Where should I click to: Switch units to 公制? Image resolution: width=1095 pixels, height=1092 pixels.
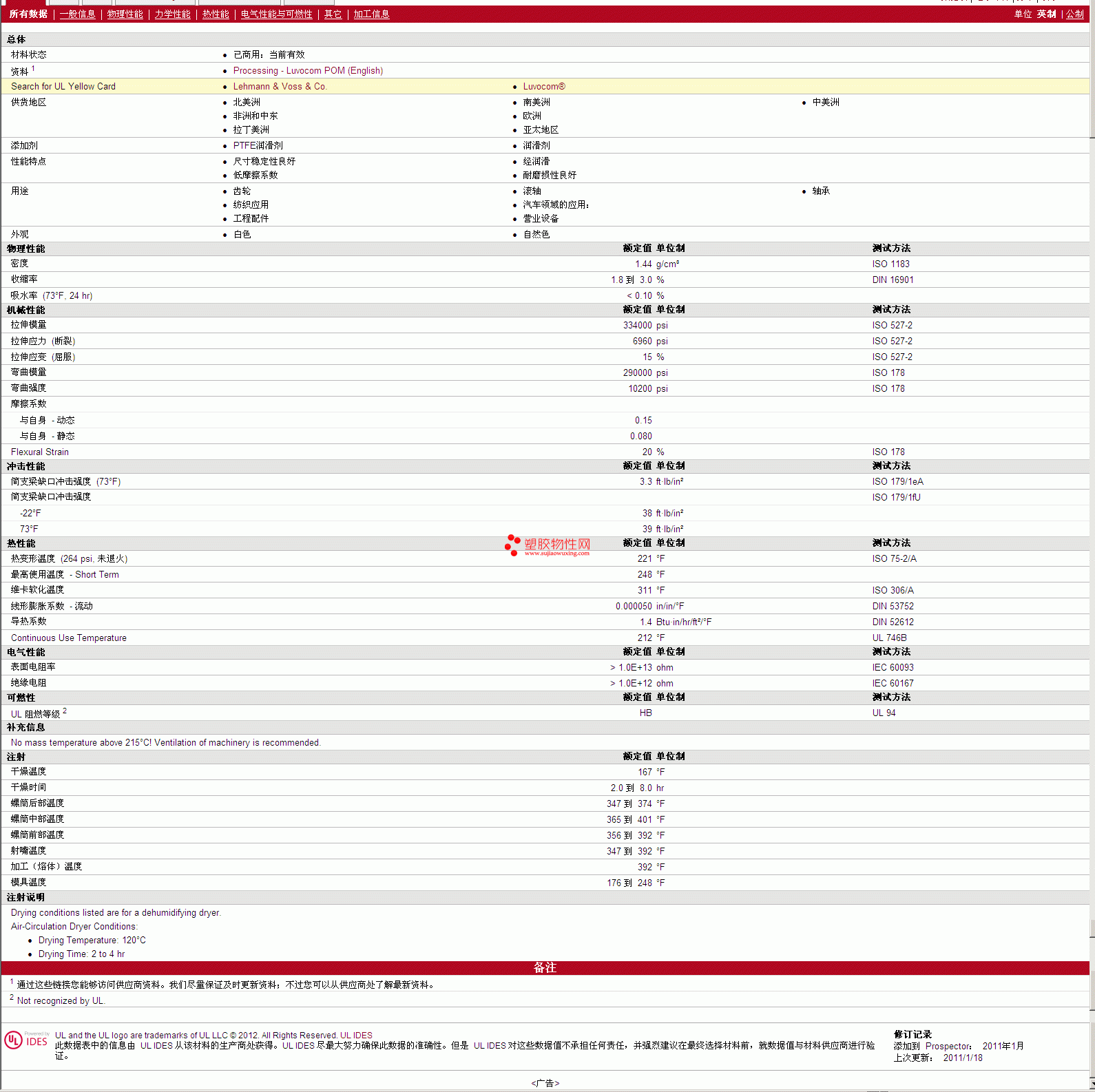[1075, 14]
